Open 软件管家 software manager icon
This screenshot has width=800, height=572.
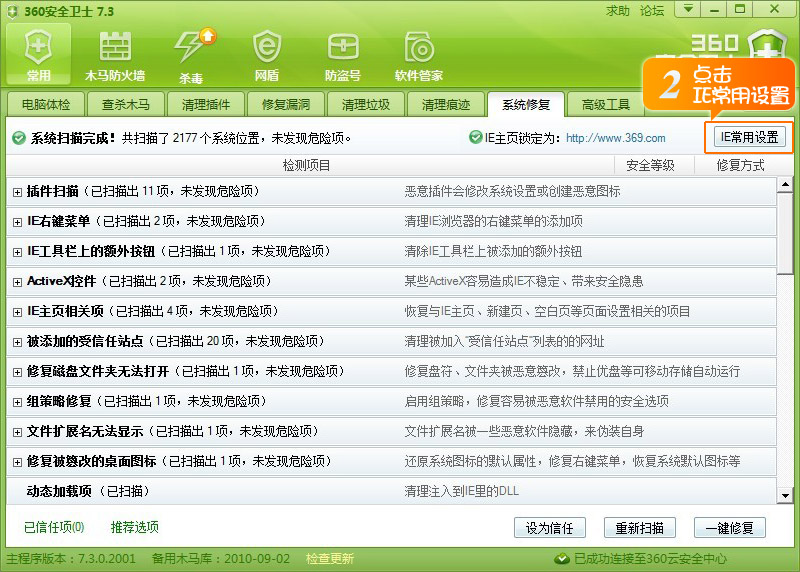point(418,54)
